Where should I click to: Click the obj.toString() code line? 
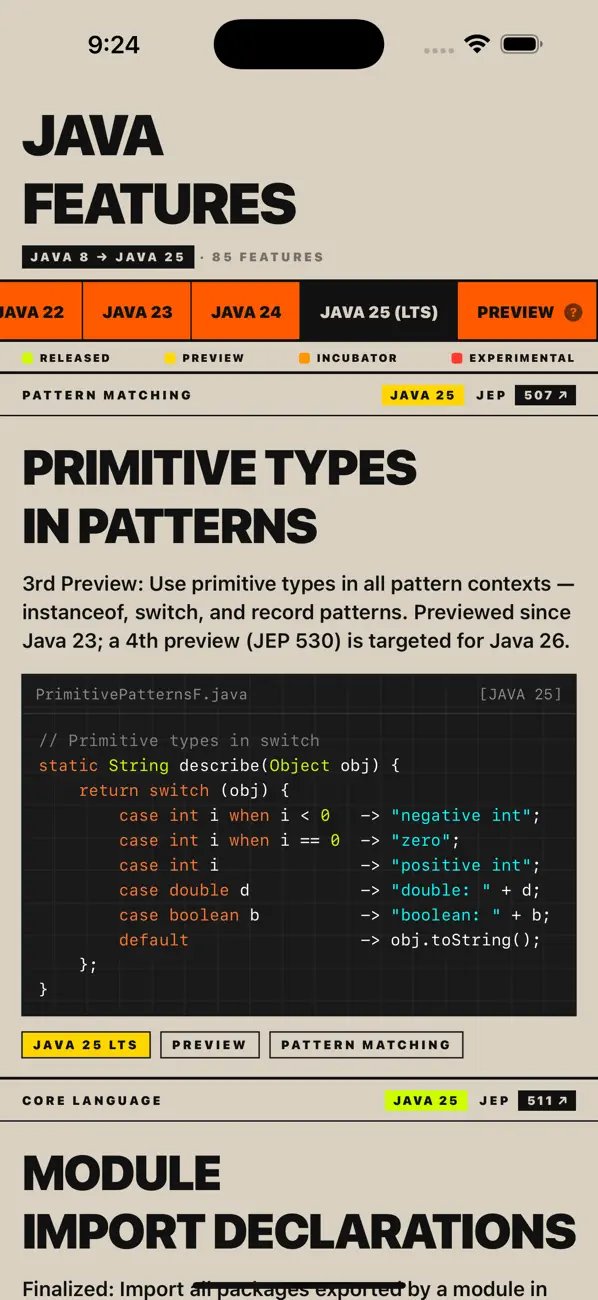coord(465,940)
